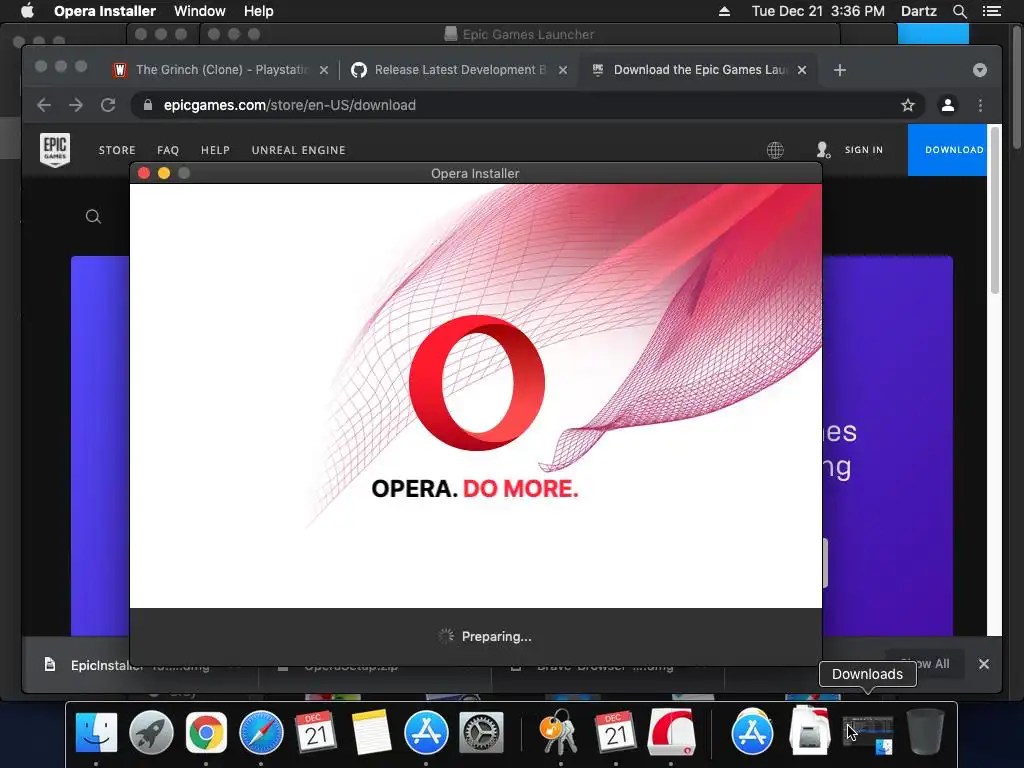This screenshot has width=1024, height=768.
Task: Bookmark this page with the star icon
Action: [x=908, y=105]
